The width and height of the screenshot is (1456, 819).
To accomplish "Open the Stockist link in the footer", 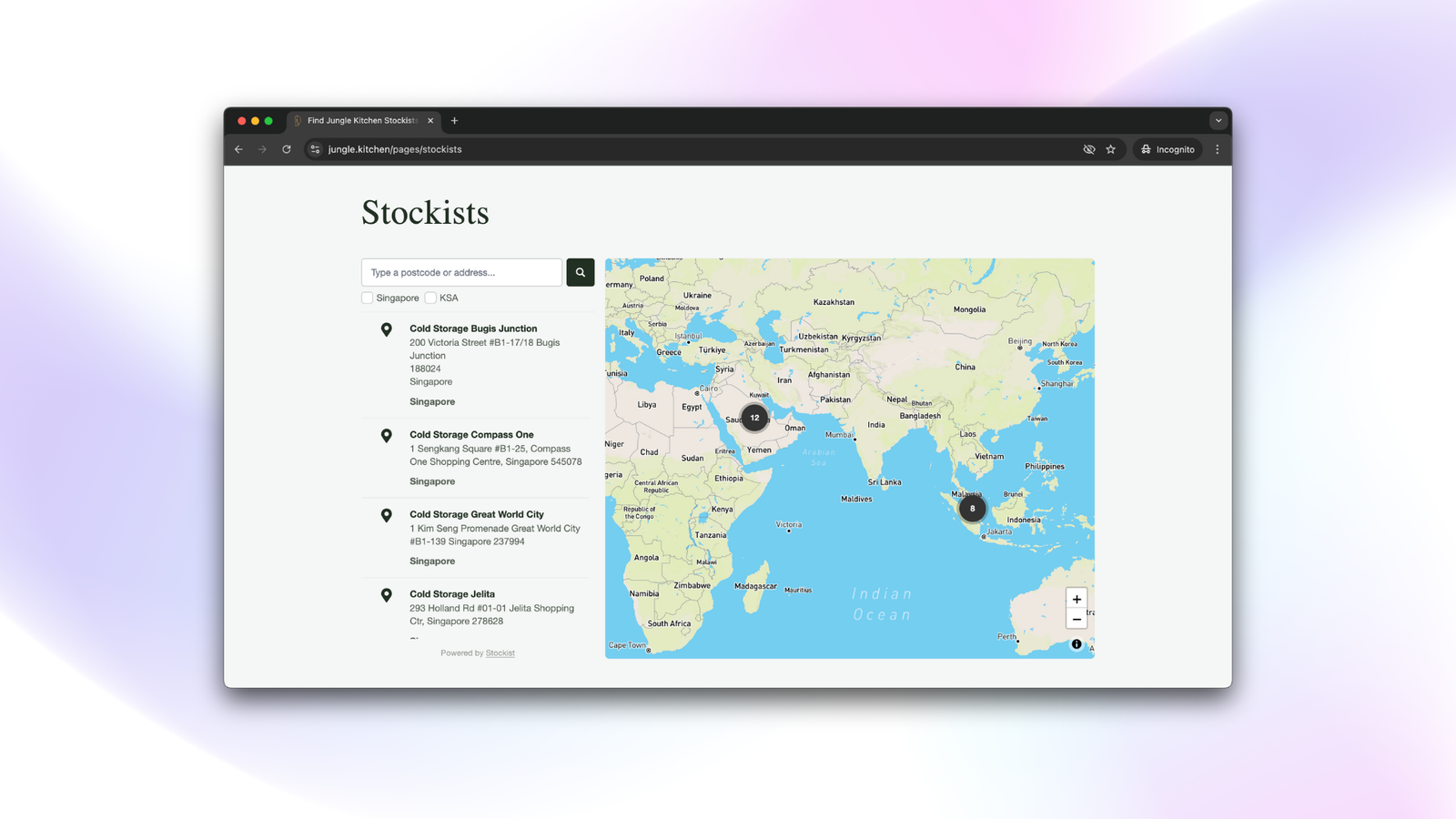I will pos(500,652).
